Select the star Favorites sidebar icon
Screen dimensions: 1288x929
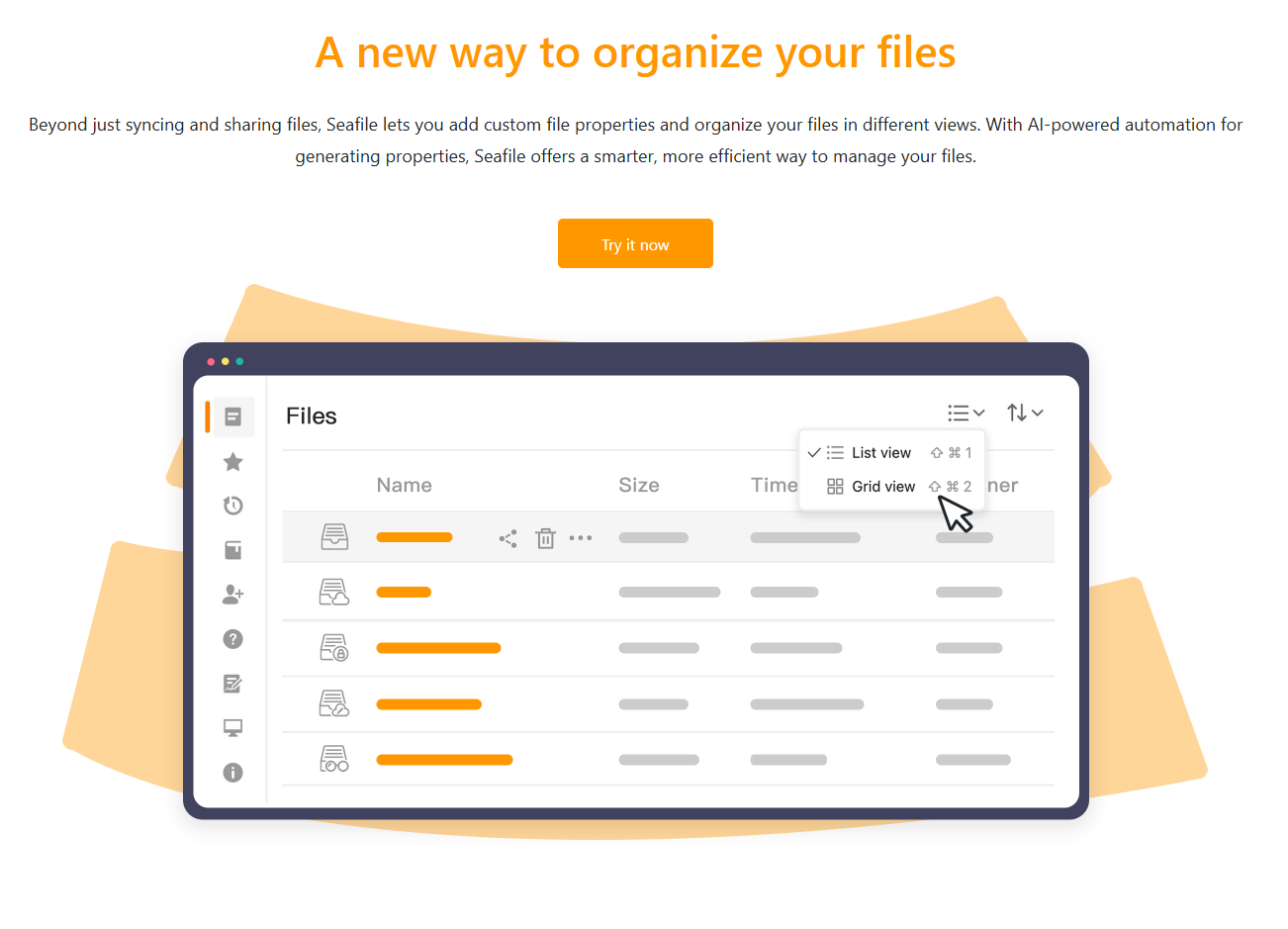click(x=233, y=462)
